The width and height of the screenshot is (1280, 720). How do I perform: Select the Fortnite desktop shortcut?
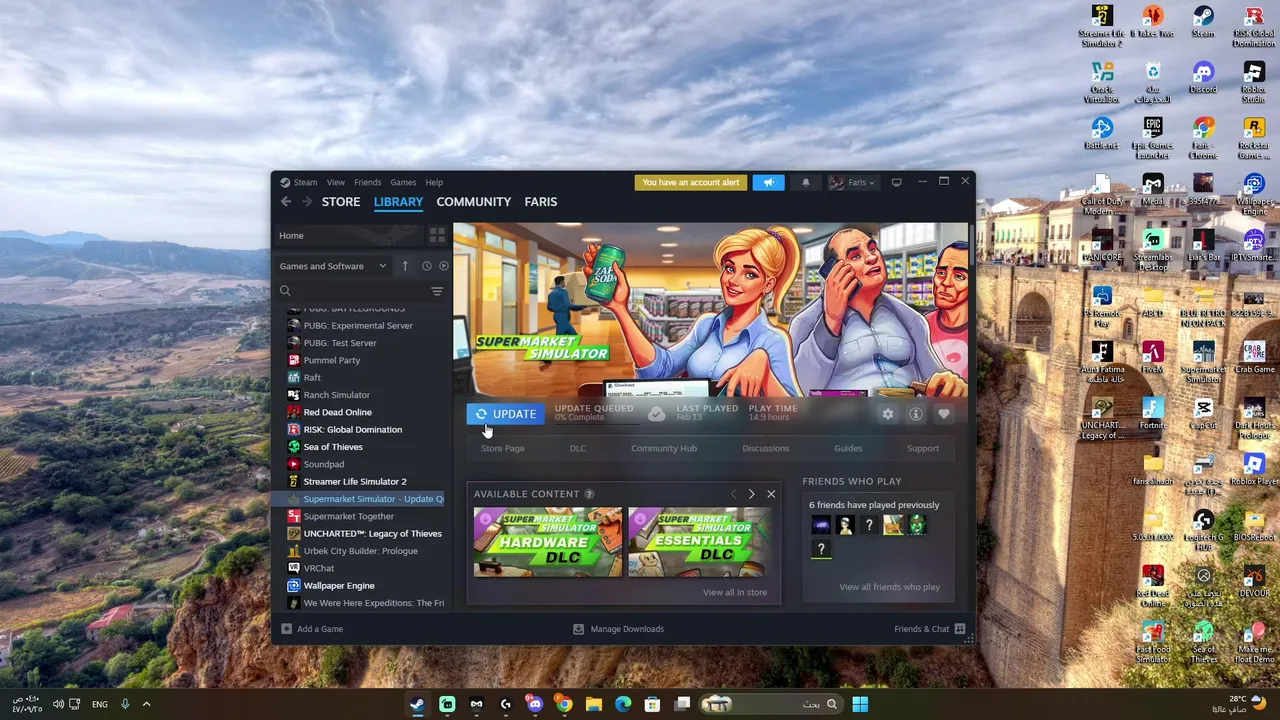click(1152, 414)
